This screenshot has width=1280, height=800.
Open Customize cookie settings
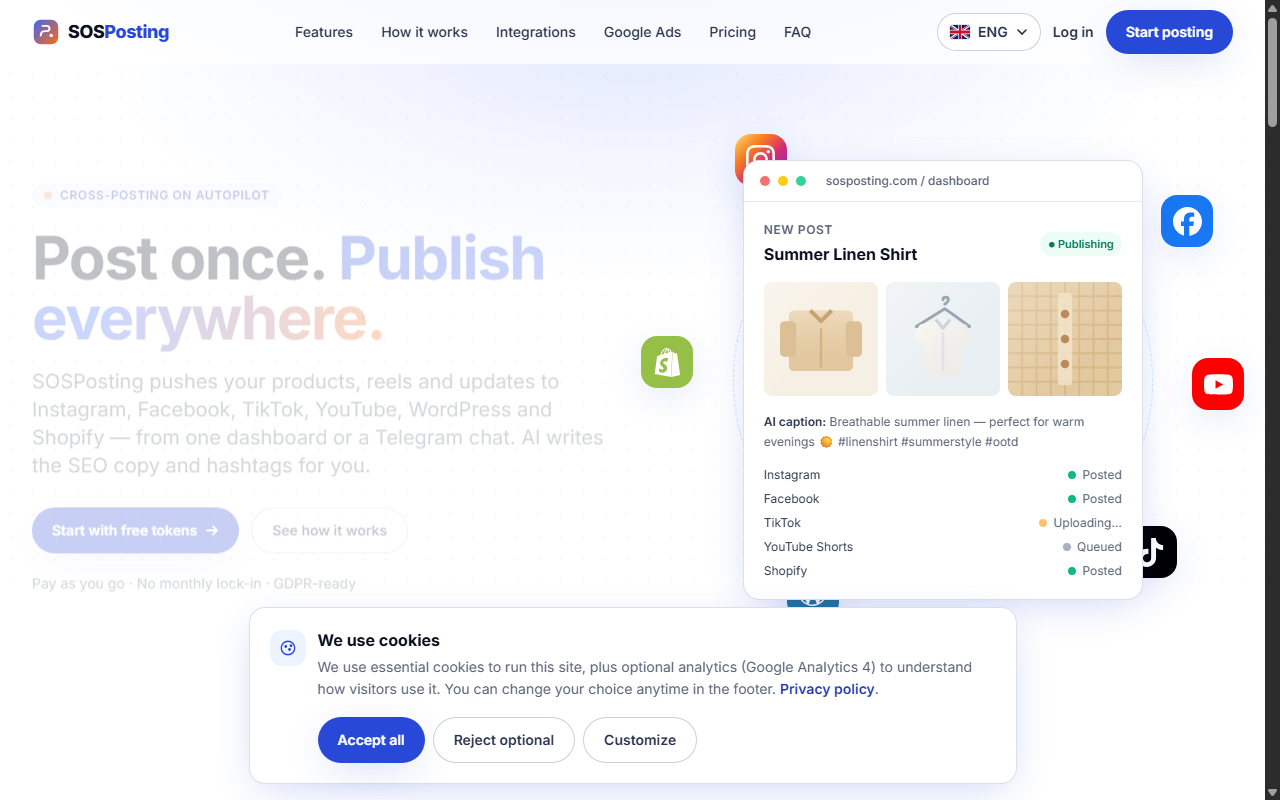640,740
